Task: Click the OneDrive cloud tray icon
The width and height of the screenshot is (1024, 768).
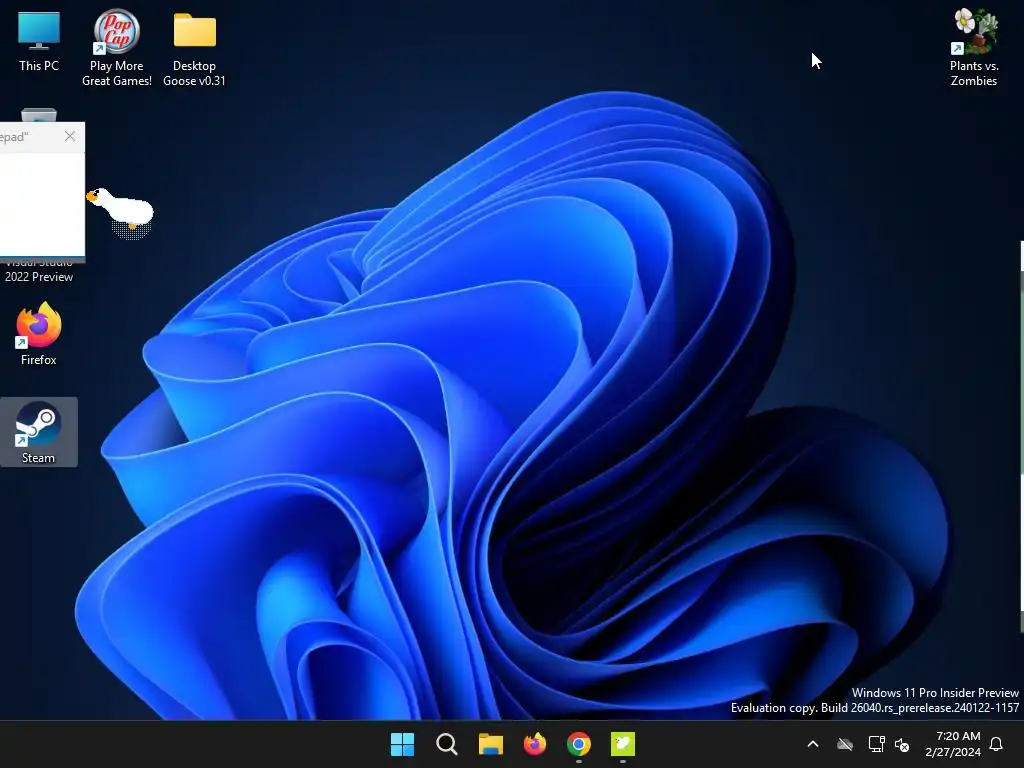Action: pos(845,744)
